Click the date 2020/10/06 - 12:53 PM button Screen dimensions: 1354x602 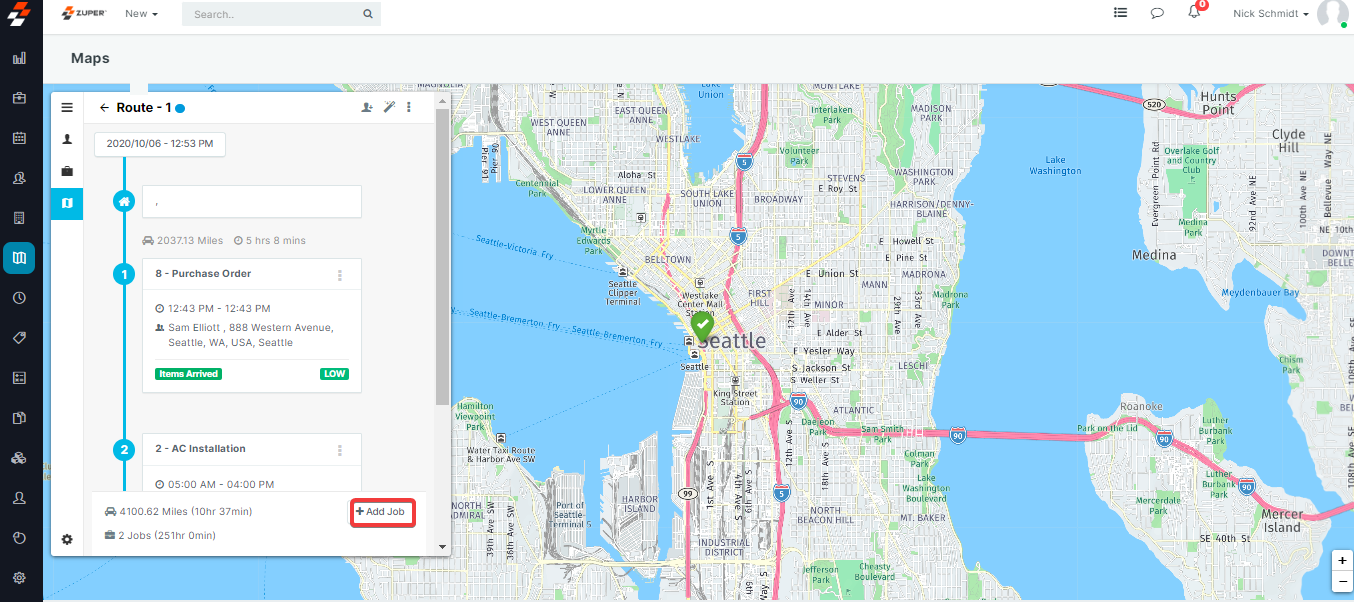pos(160,144)
